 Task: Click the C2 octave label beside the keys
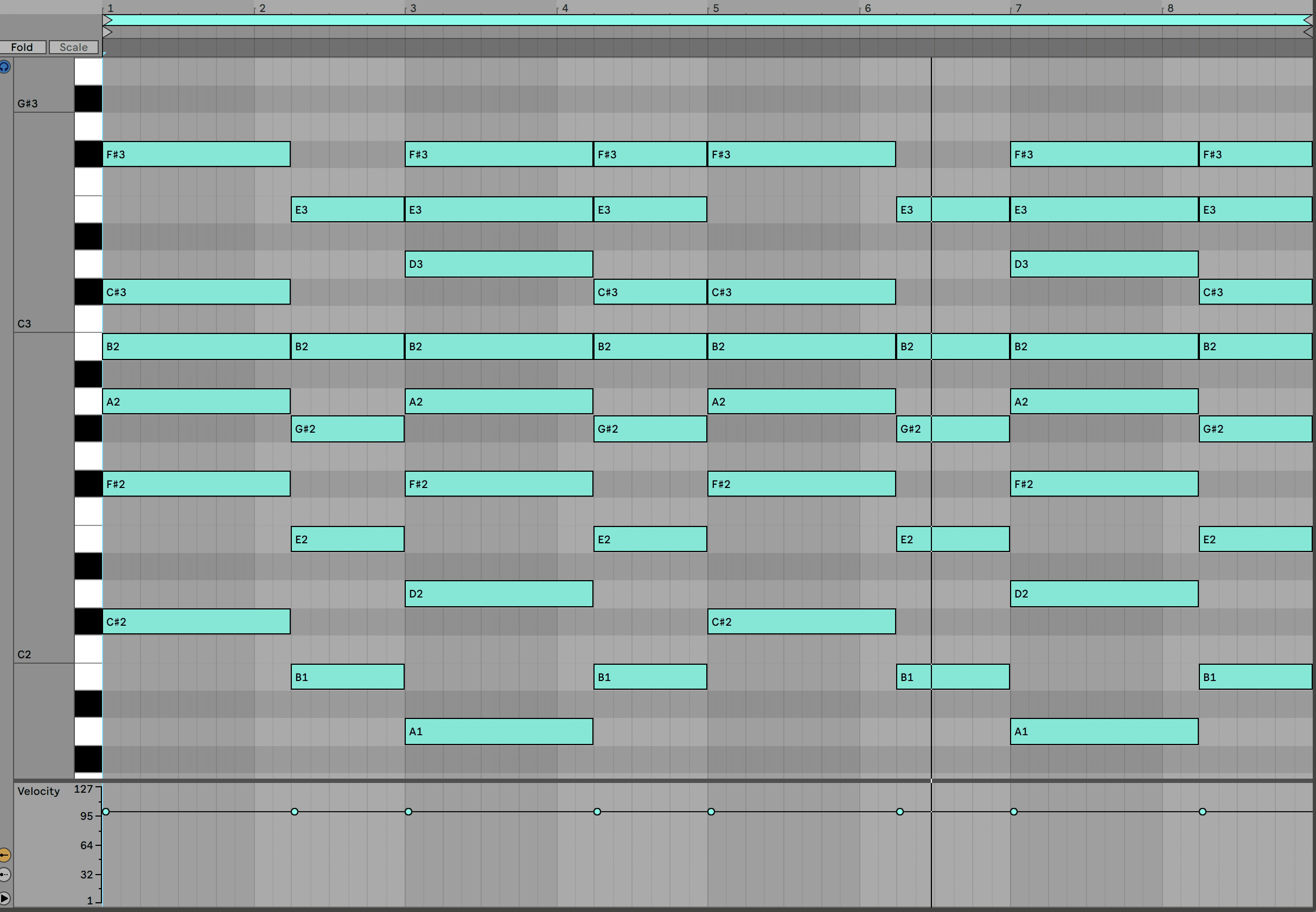click(24, 655)
